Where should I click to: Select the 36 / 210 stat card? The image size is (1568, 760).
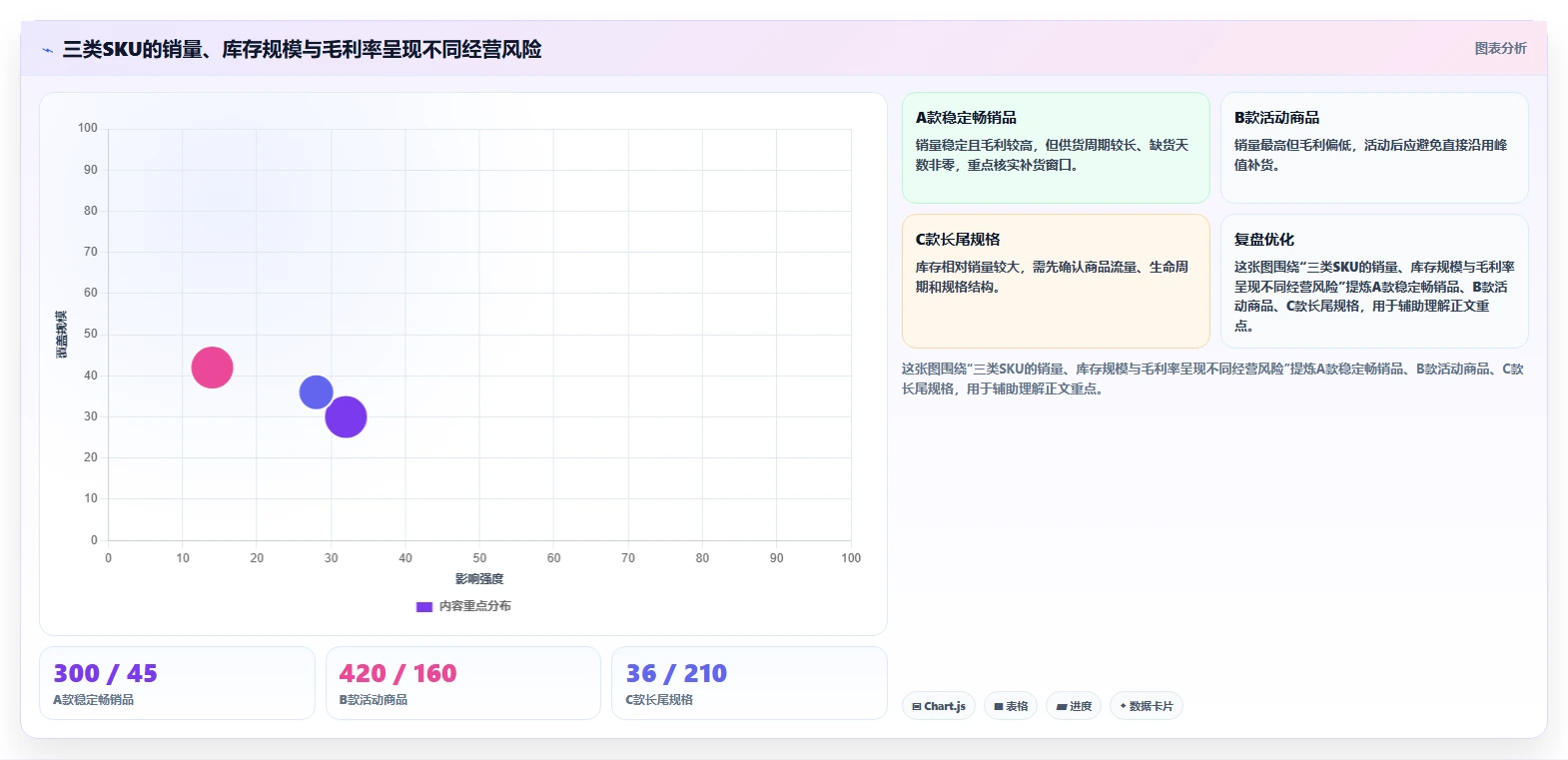[x=749, y=683]
